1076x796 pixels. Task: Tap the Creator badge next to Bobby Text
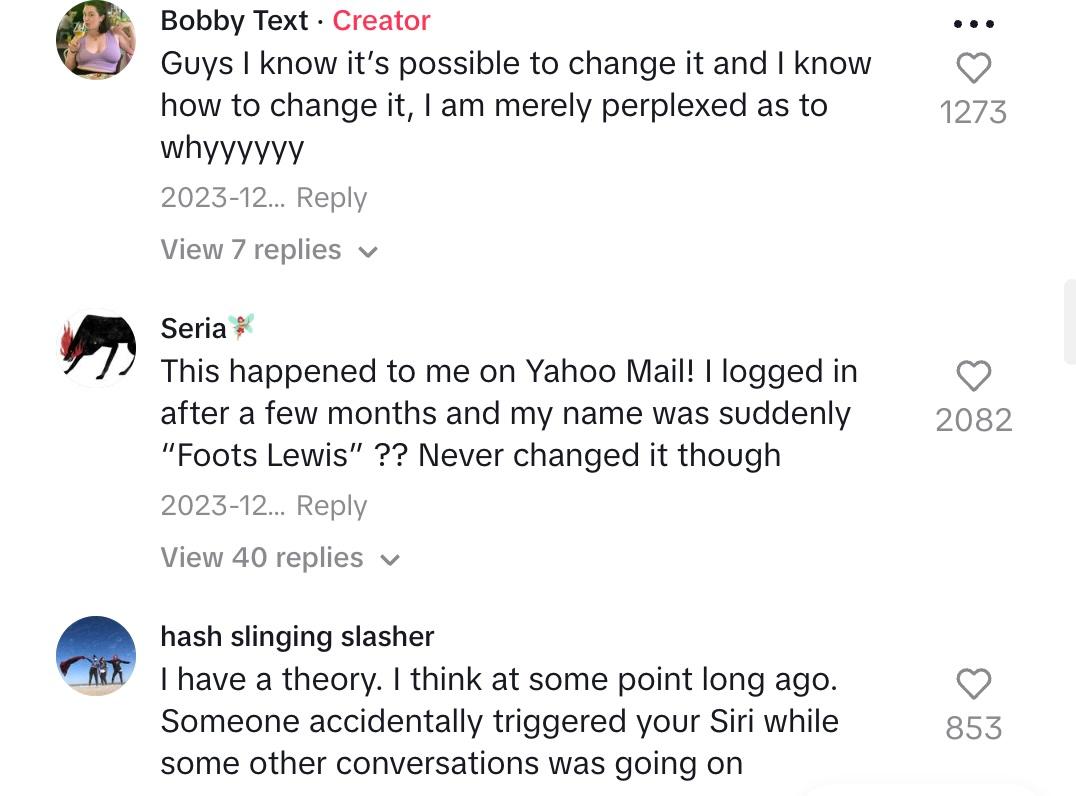[x=381, y=20]
